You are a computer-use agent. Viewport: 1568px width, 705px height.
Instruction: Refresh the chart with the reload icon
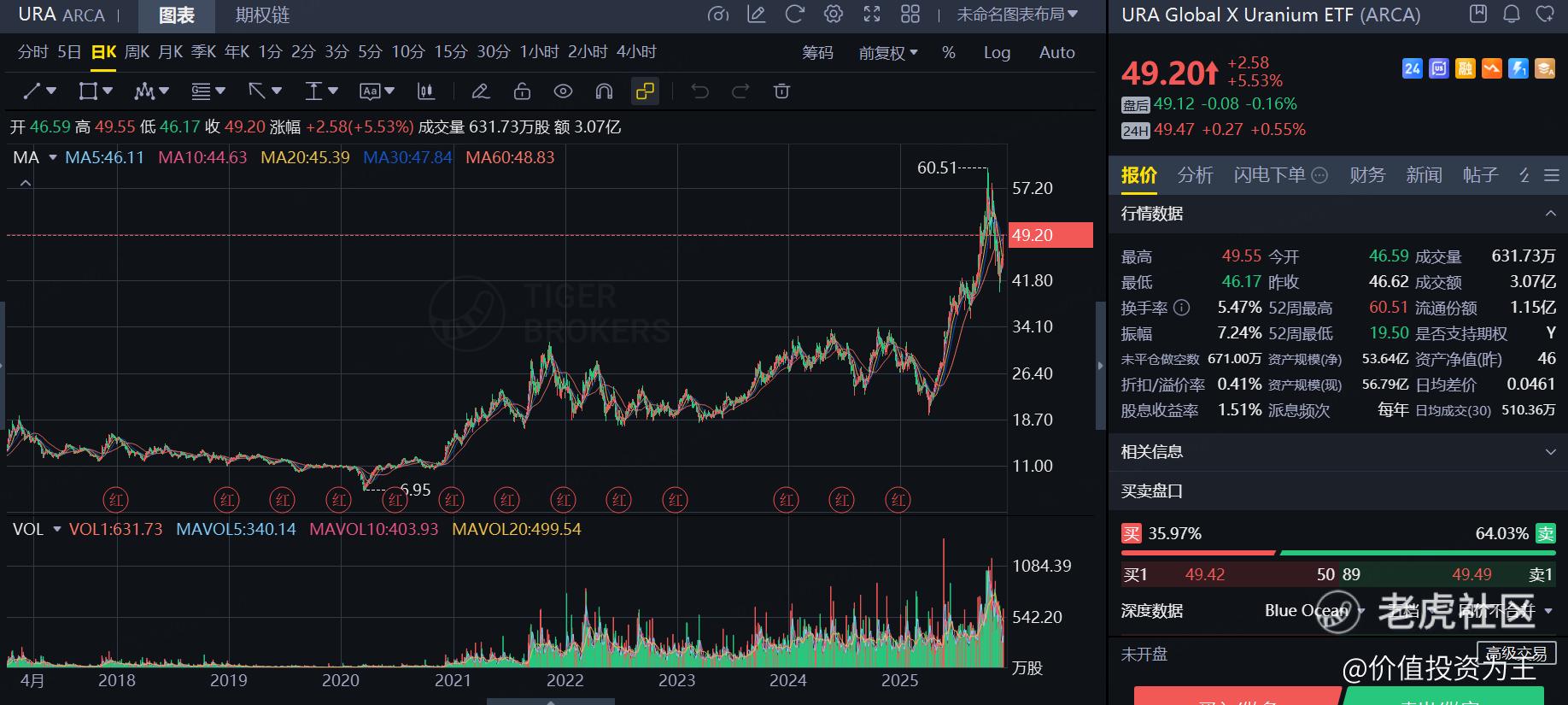795,15
